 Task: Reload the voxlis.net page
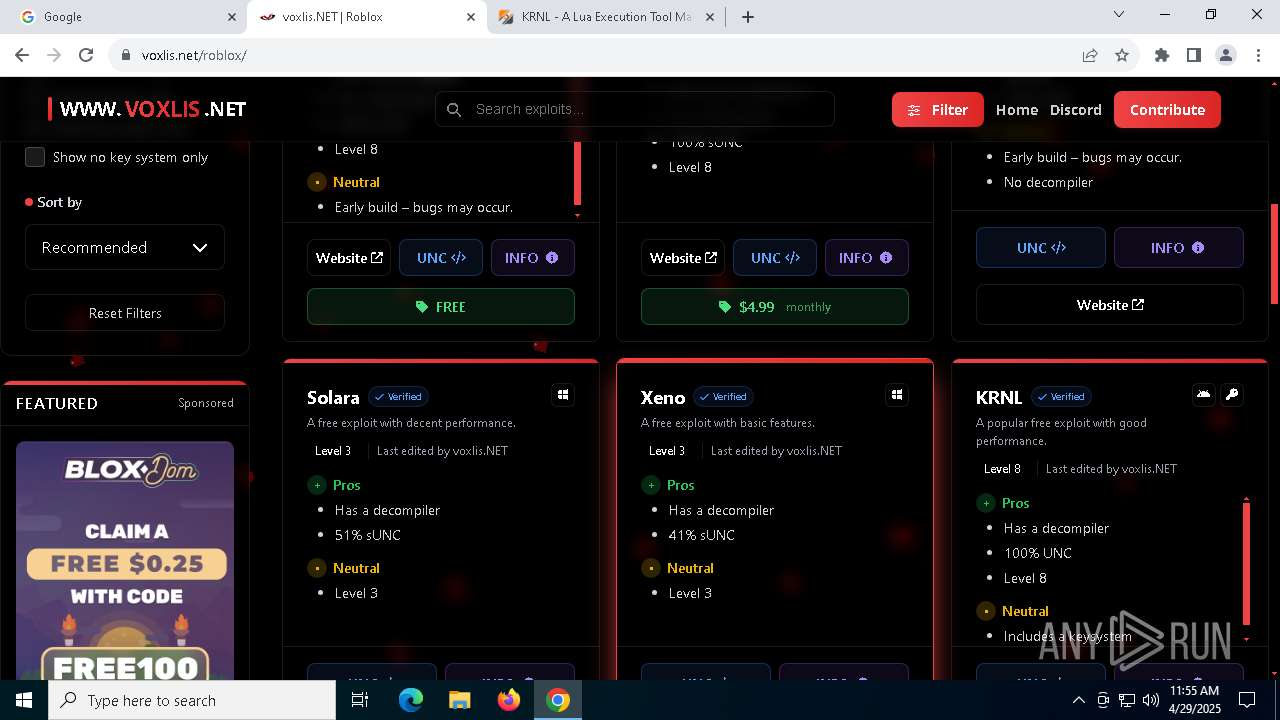[86, 55]
